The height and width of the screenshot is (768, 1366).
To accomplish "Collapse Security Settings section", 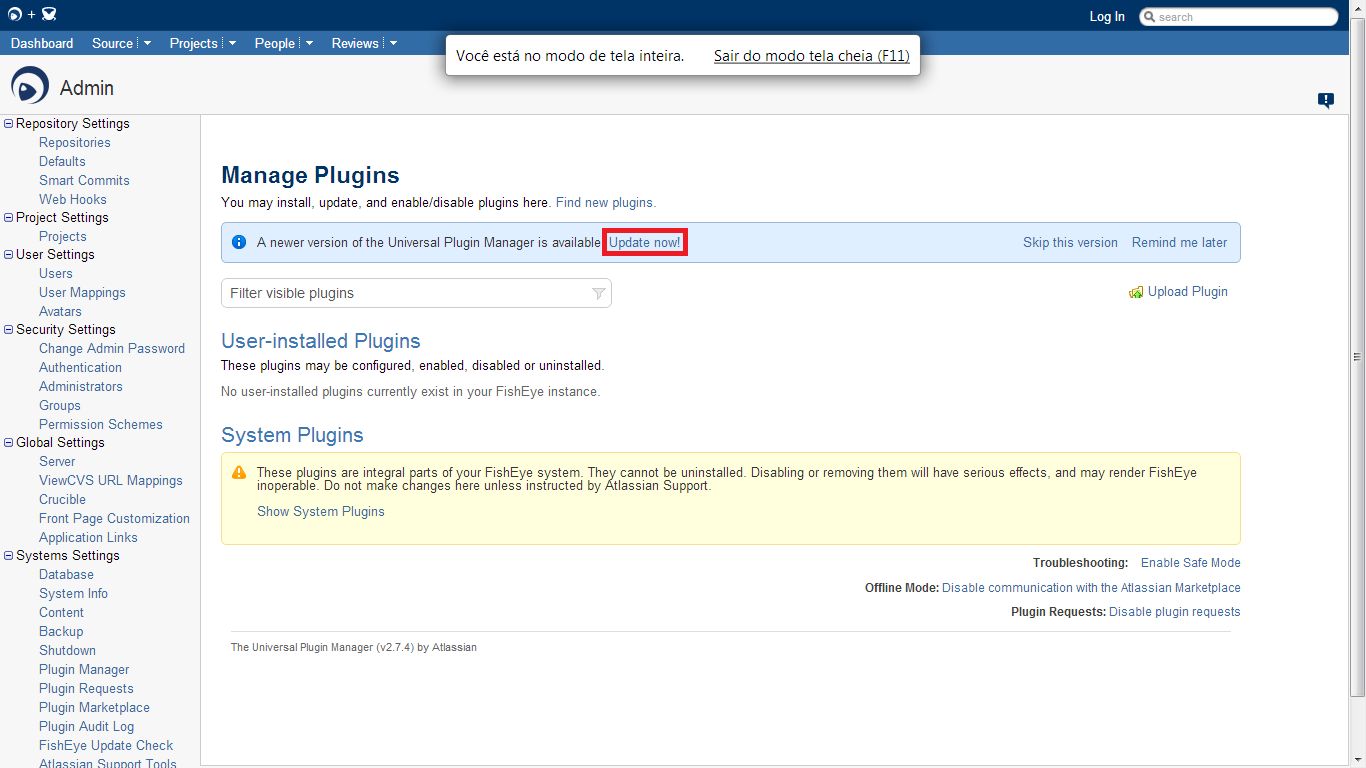I will click(x=9, y=330).
